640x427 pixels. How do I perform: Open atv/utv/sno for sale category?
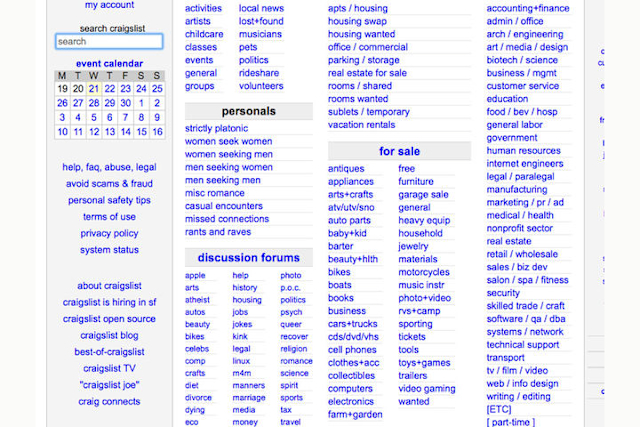[x=351, y=208]
